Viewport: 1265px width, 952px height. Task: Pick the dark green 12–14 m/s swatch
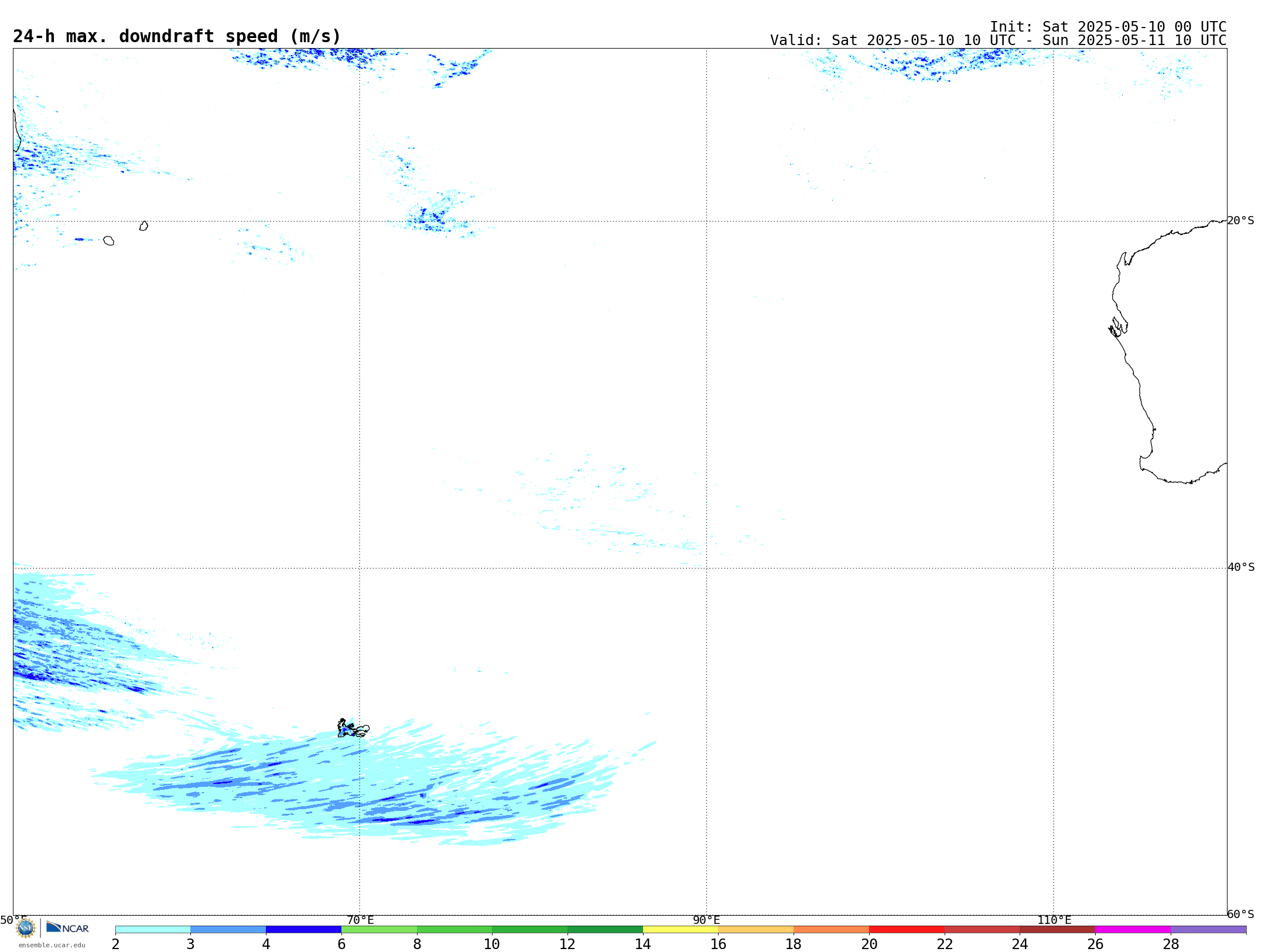point(605,930)
